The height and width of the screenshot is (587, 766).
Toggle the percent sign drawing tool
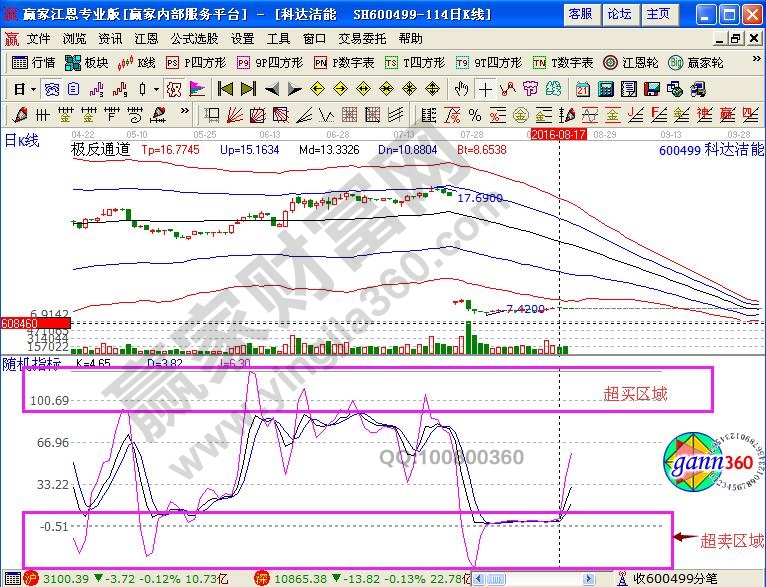pyautogui.click(x=474, y=114)
